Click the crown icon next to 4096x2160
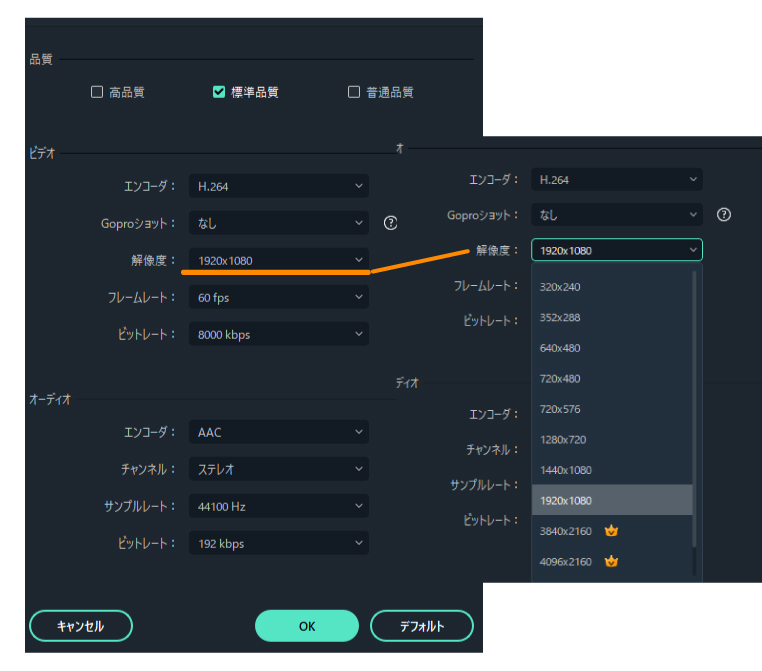Viewport: 762px width, 671px height. [611, 562]
